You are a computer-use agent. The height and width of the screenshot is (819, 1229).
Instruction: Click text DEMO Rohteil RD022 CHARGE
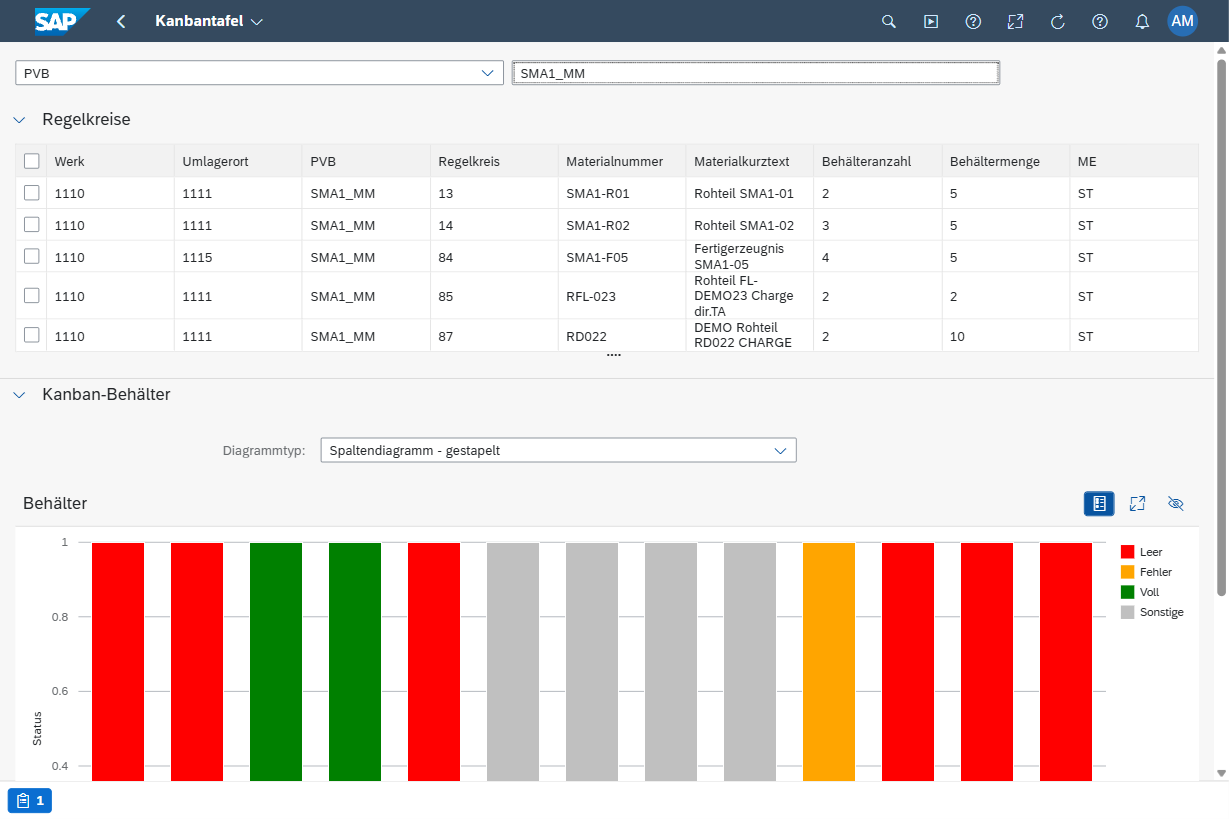(x=743, y=335)
